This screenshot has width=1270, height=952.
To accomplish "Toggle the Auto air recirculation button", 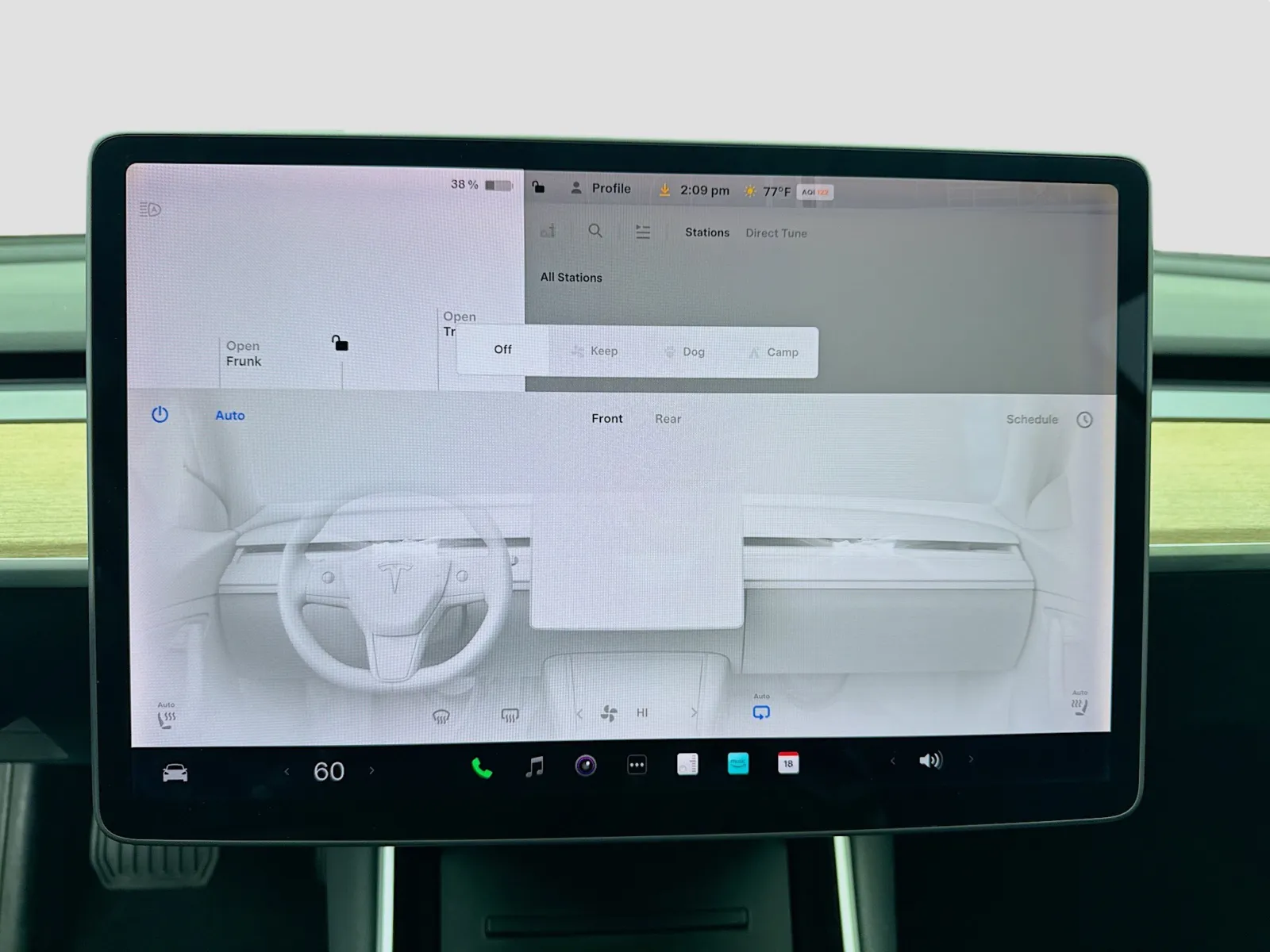I will [x=761, y=712].
